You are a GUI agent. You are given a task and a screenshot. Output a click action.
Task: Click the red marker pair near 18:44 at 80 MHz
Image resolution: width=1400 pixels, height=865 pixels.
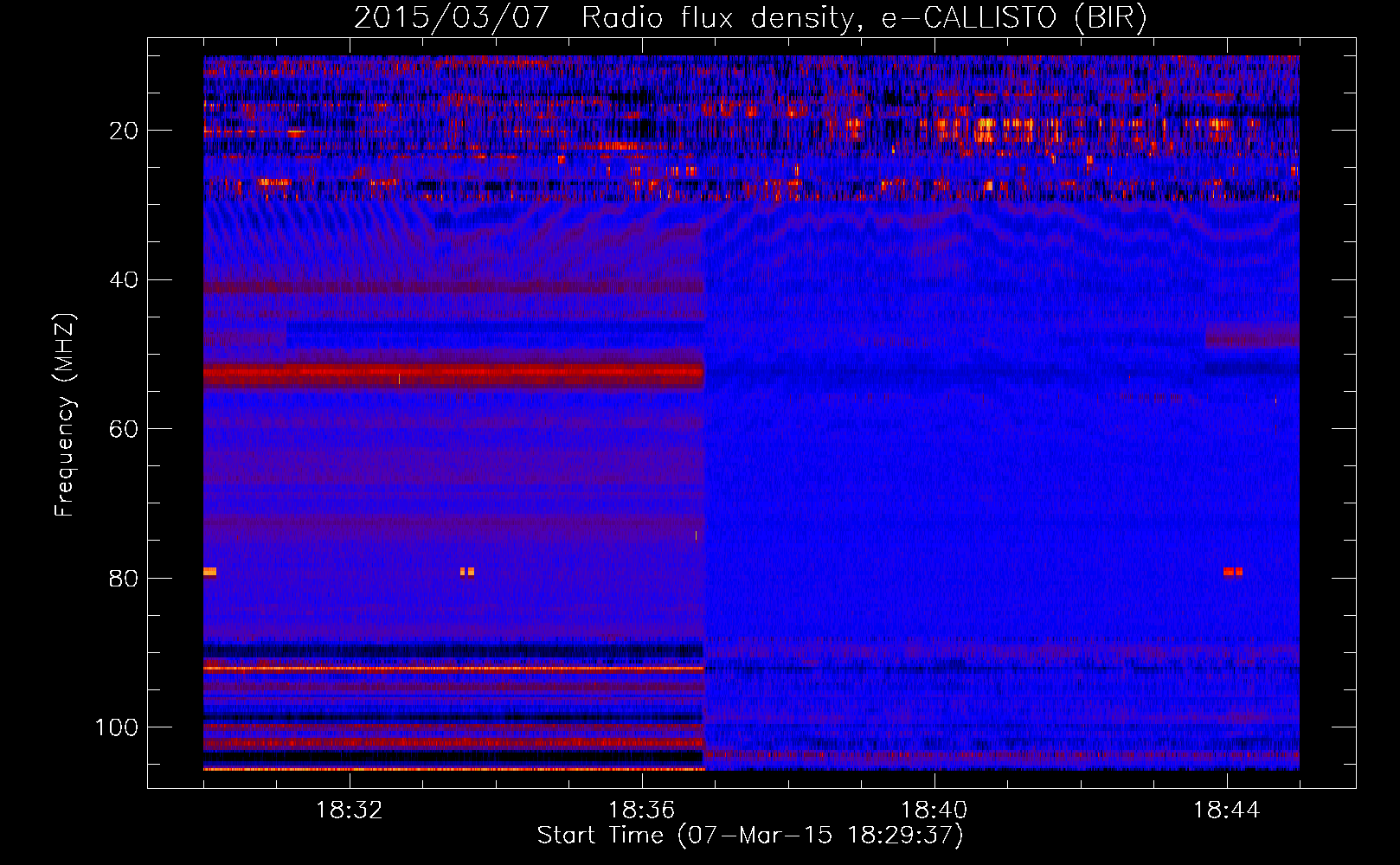click(1233, 572)
